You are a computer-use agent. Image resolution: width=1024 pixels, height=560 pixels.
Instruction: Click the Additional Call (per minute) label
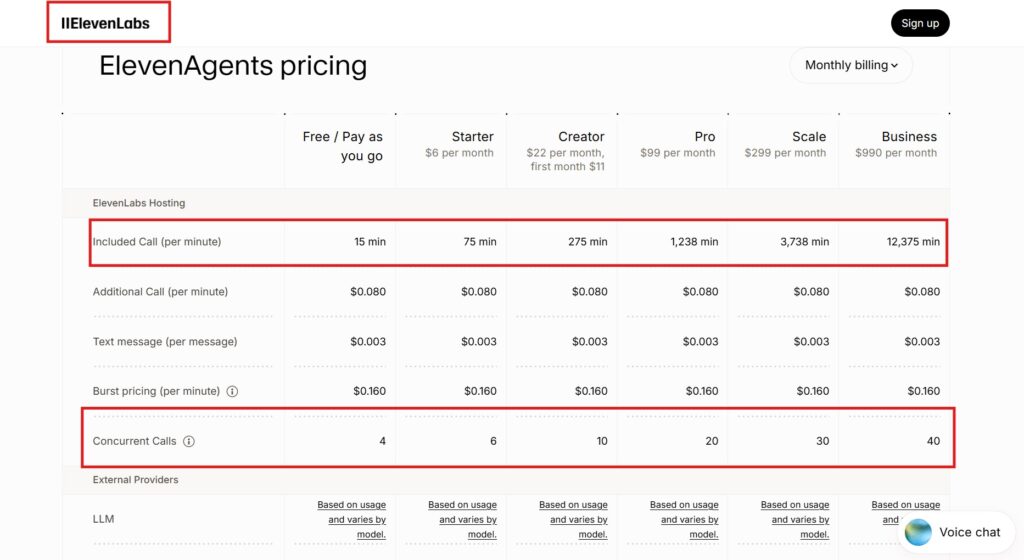pos(160,292)
